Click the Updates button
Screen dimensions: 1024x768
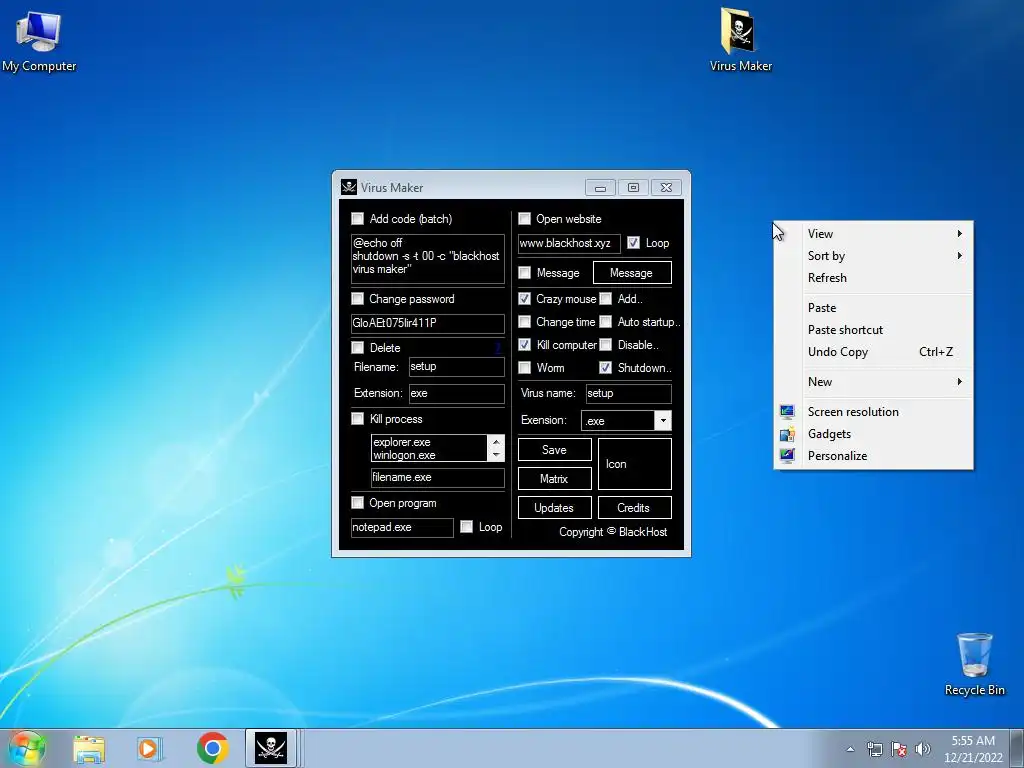(554, 507)
